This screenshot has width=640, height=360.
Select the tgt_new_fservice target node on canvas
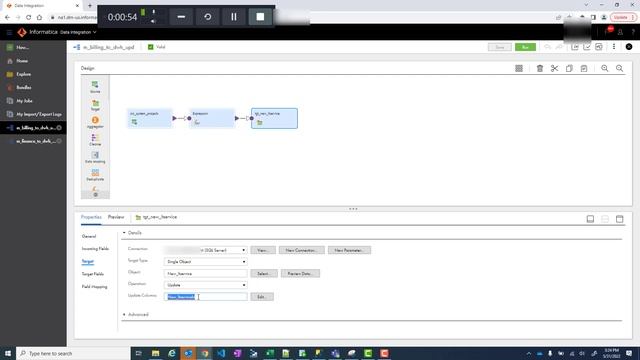274,118
